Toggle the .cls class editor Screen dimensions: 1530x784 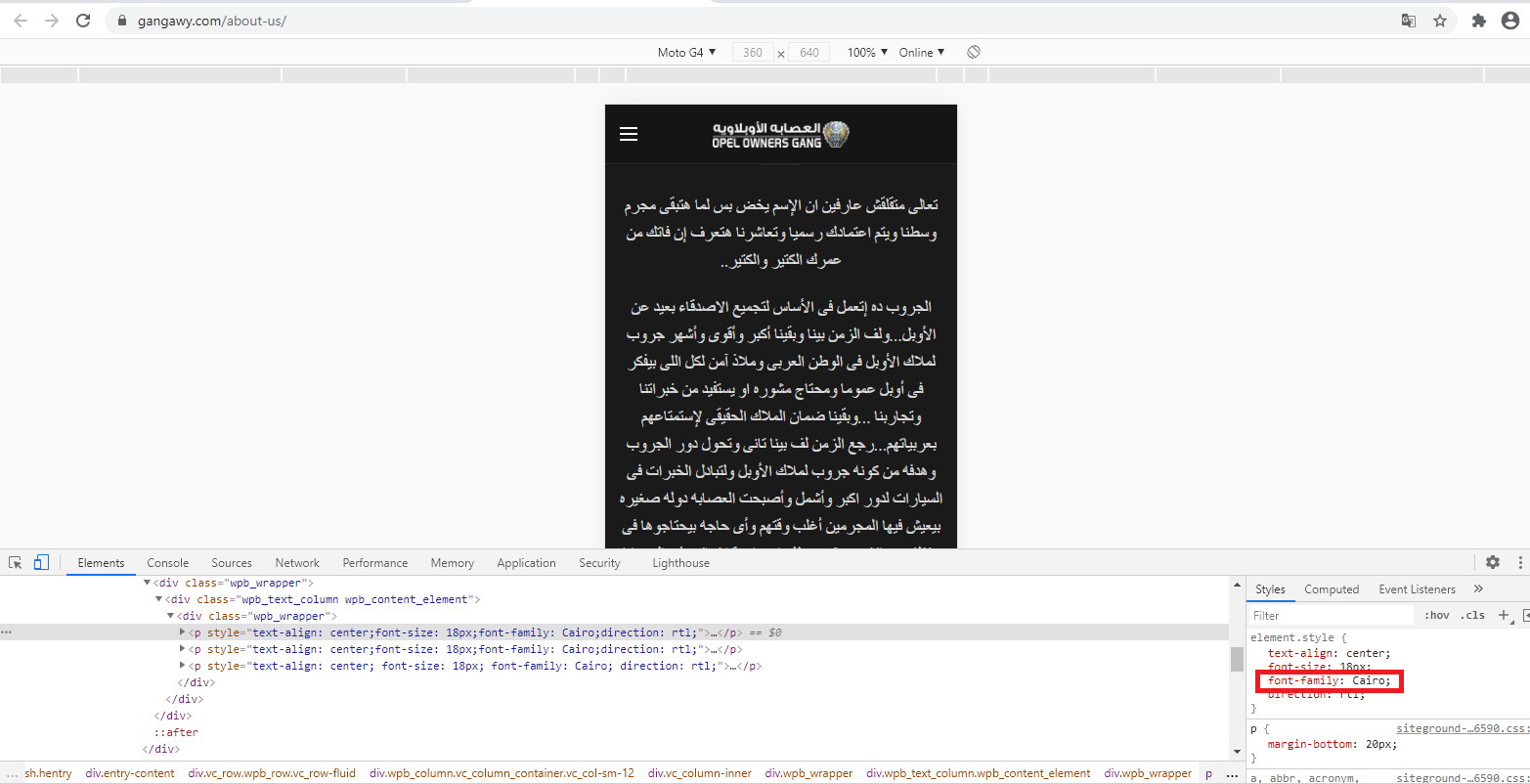(x=1472, y=615)
